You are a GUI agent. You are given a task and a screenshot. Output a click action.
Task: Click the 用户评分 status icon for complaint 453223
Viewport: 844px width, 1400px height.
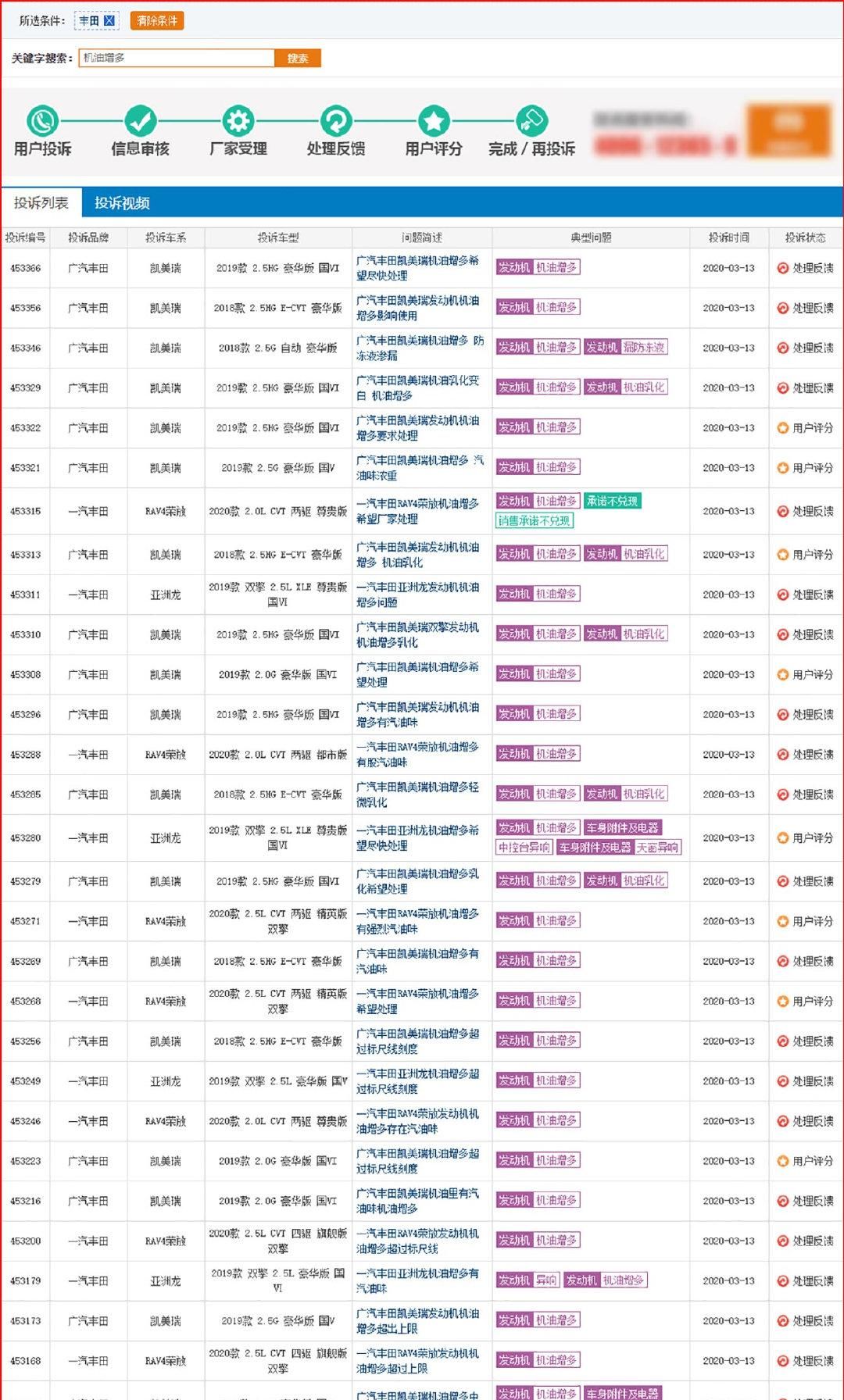[782, 1161]
